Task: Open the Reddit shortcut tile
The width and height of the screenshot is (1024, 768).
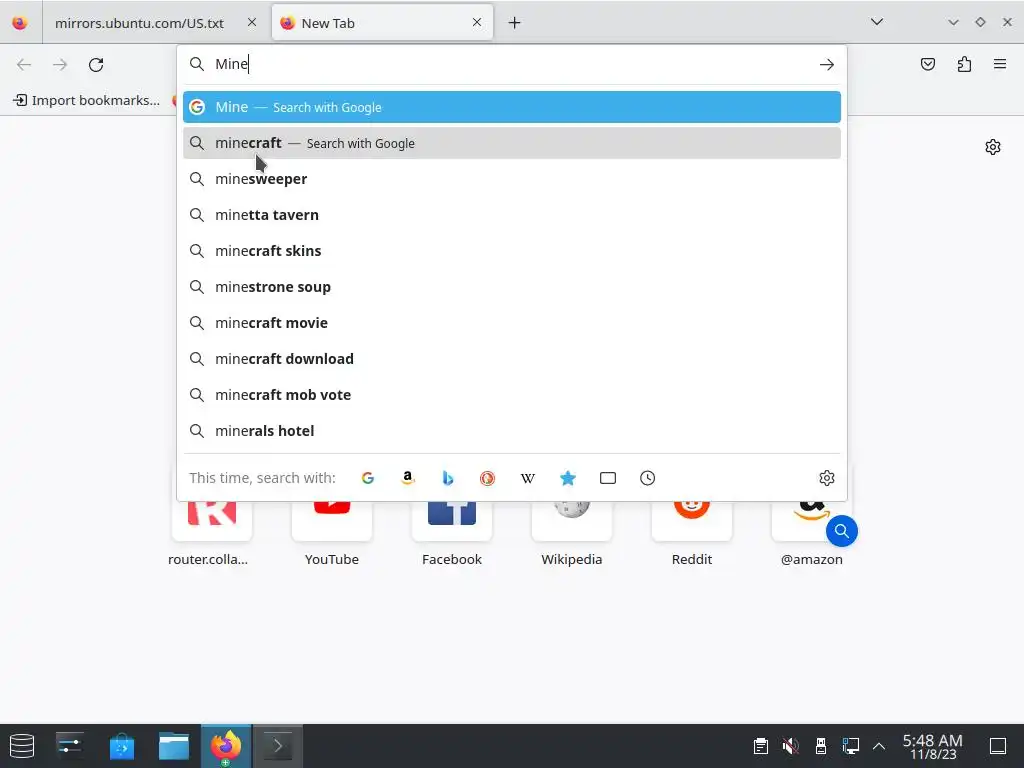Action: tap(692, 521)
